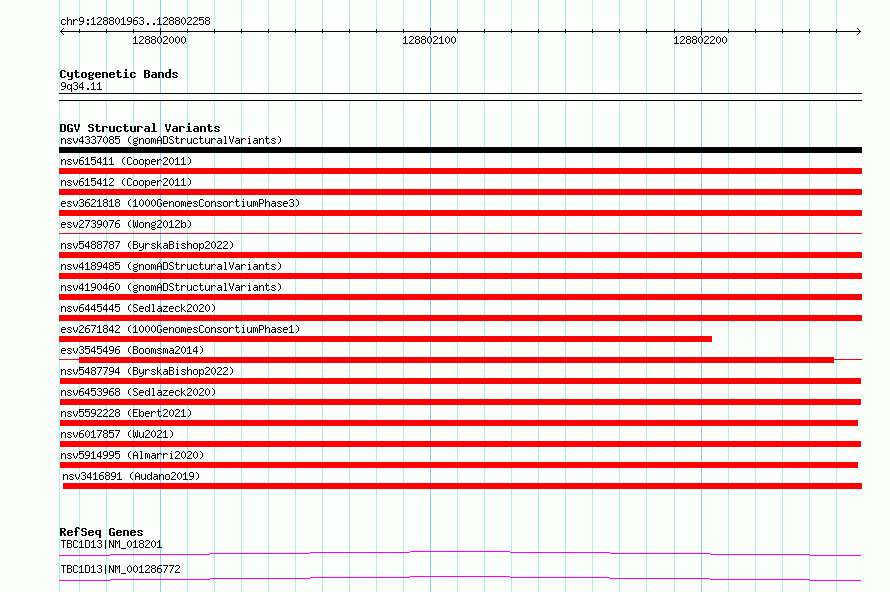Image resolution: width=890 pixels, height=592 pixels.
Task: Open variant nsv5592228 (Ebert2021) label
Action: 126,413
